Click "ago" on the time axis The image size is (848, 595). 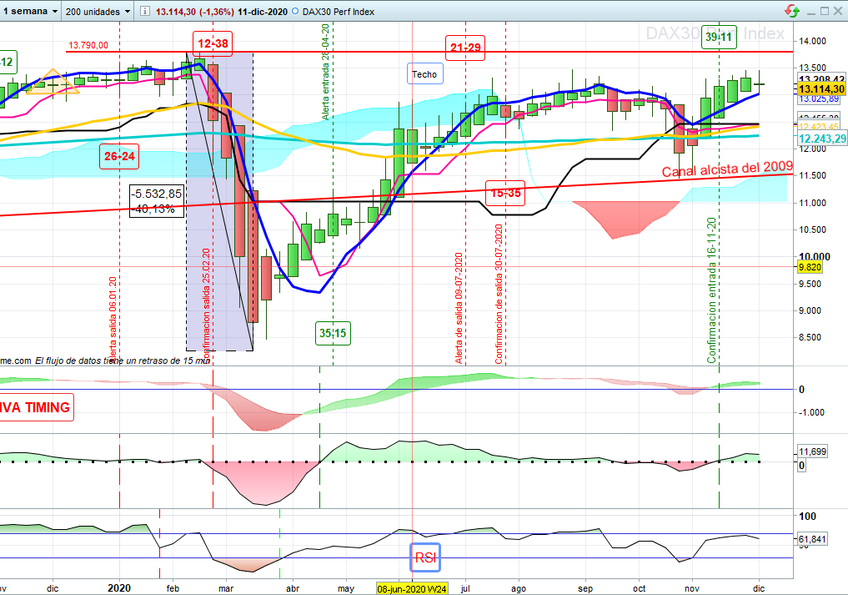pos(519,589)
